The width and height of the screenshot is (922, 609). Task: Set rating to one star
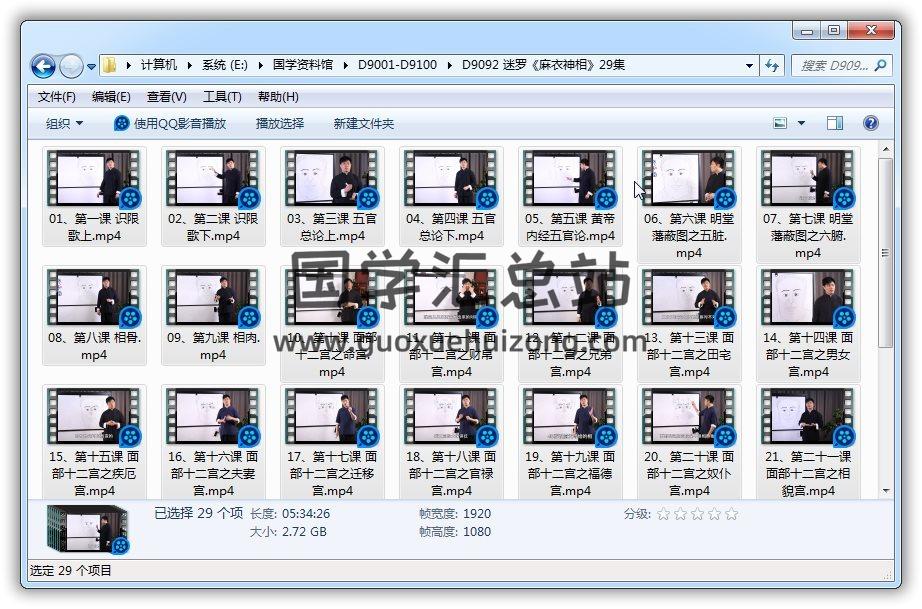point(663,514)
